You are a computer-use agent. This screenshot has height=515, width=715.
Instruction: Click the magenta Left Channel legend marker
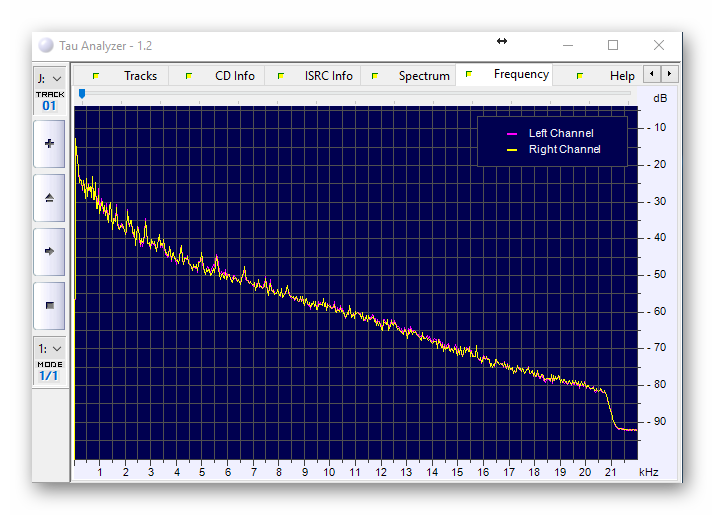512,134
